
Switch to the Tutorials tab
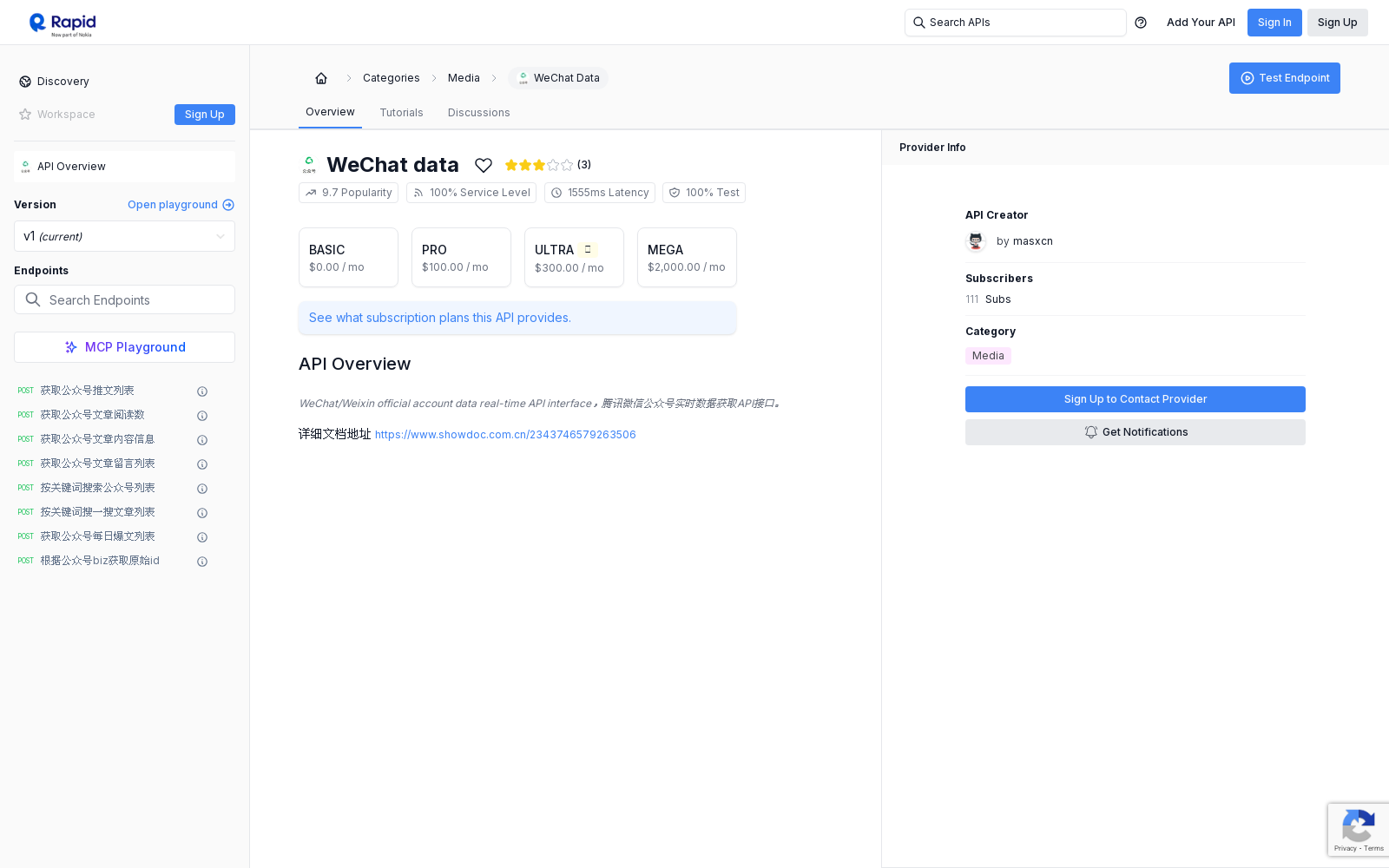click(x=401, y=113)
